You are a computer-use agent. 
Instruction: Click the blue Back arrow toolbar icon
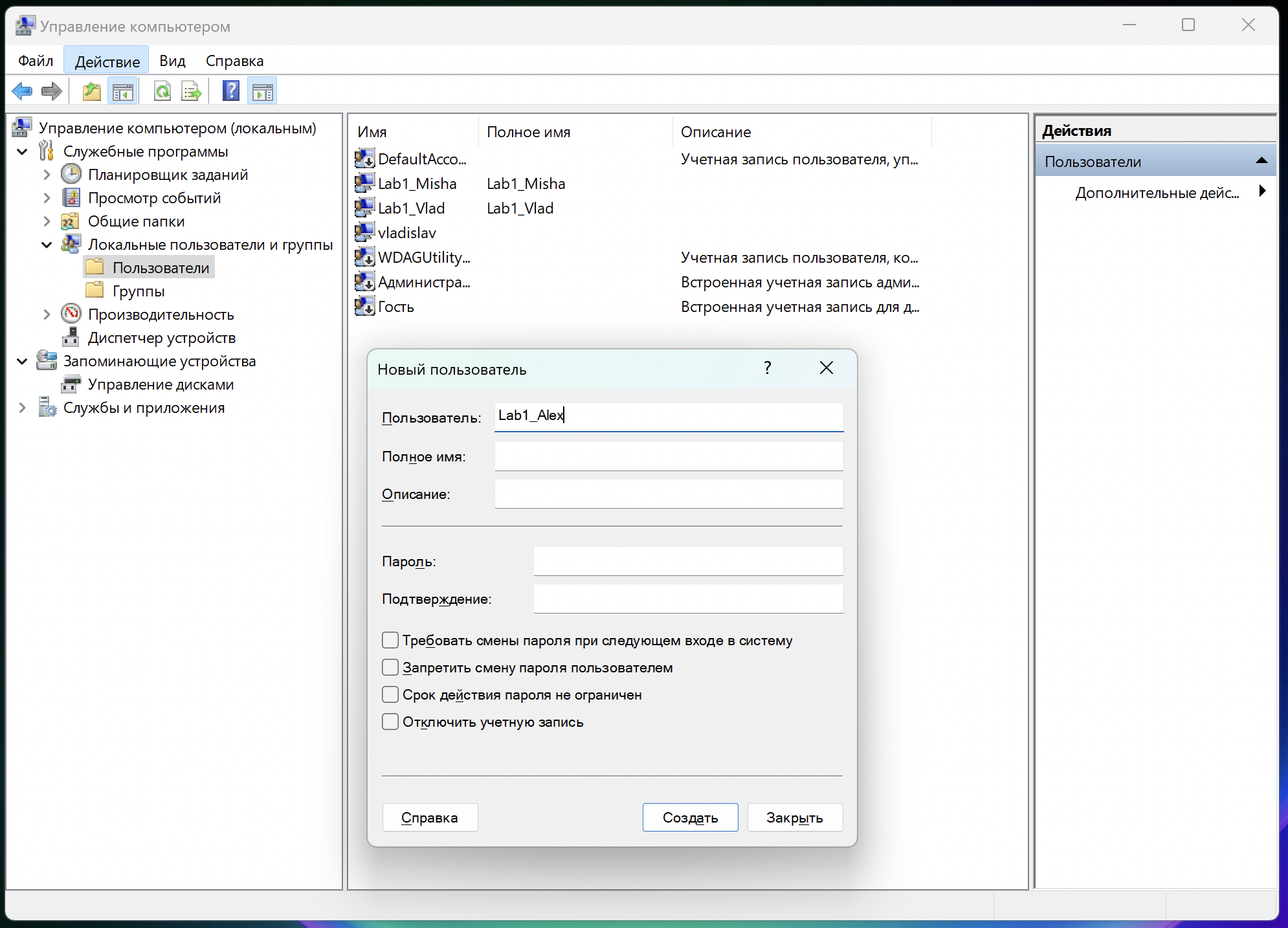point(22,91)
